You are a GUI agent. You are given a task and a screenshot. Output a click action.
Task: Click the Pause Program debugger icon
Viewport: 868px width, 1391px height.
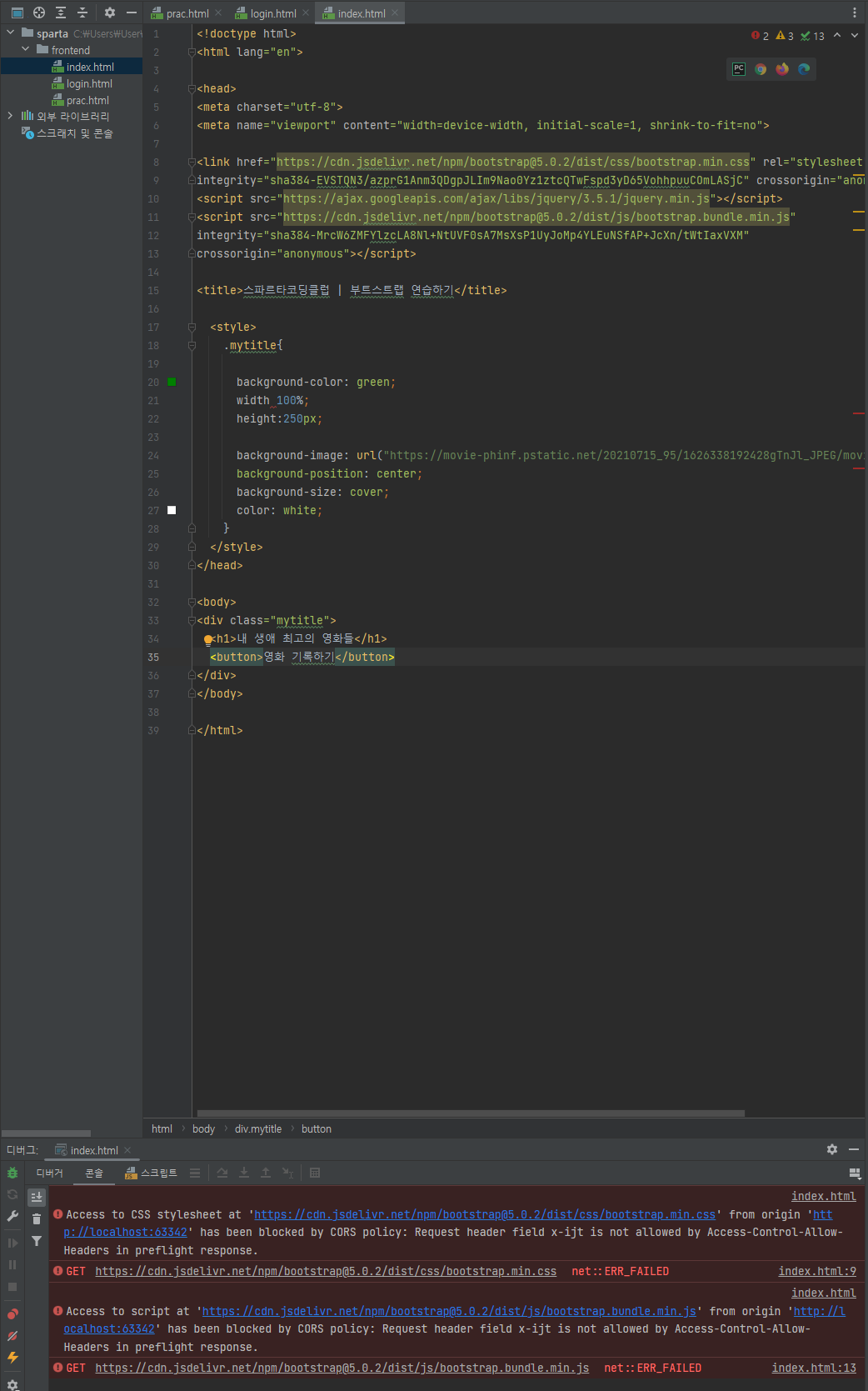tap(12, 1264)
